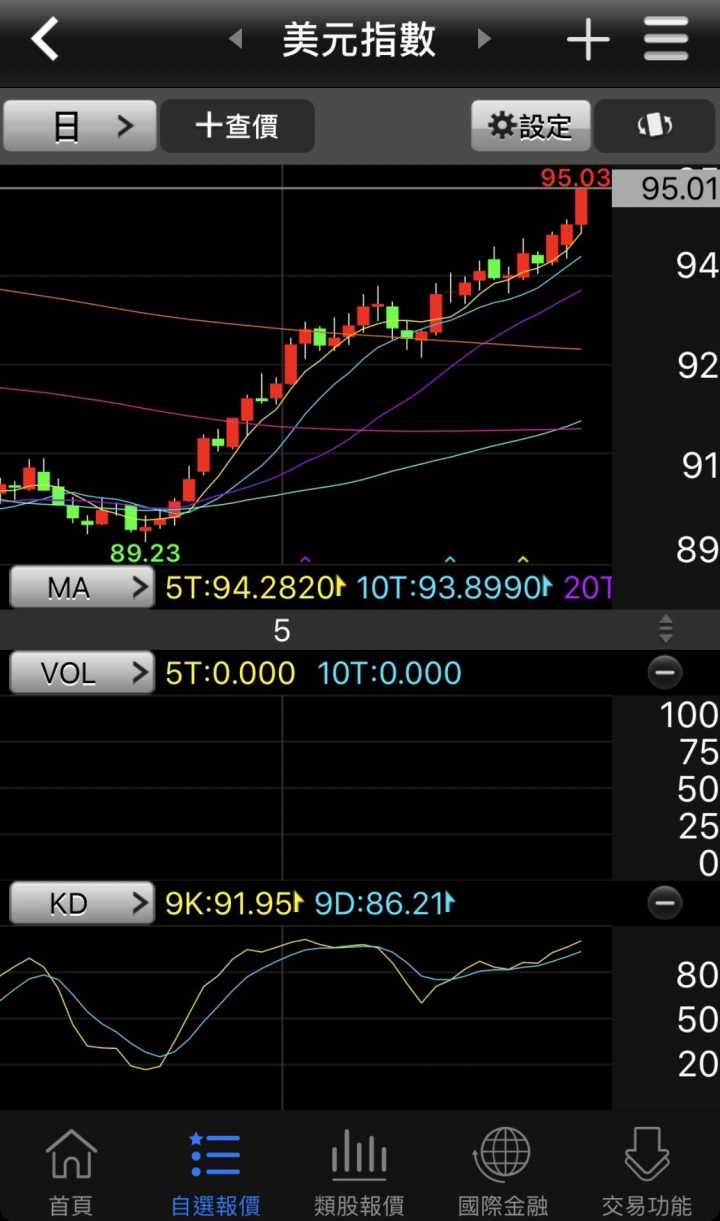
Task: Select the 95.03 high price marker
Action: click(575, 178)
